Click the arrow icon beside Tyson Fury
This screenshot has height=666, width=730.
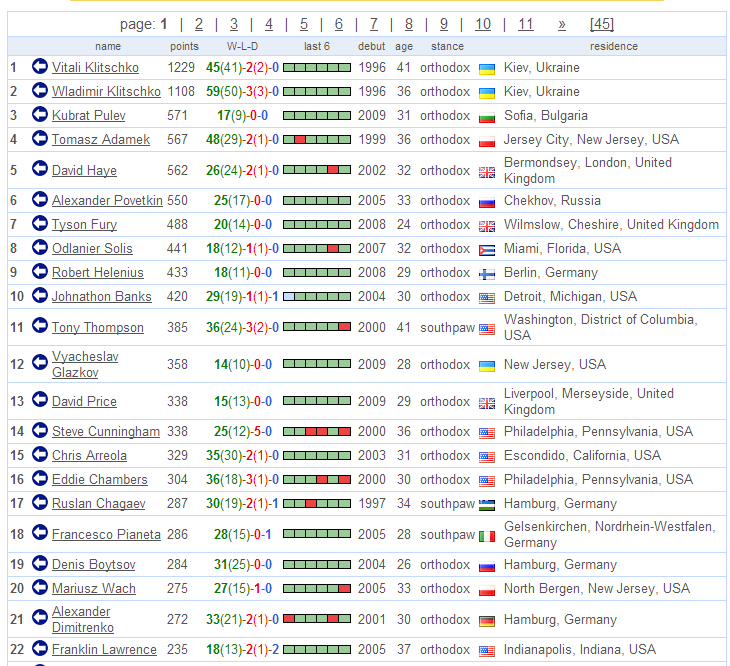[40, 224]
